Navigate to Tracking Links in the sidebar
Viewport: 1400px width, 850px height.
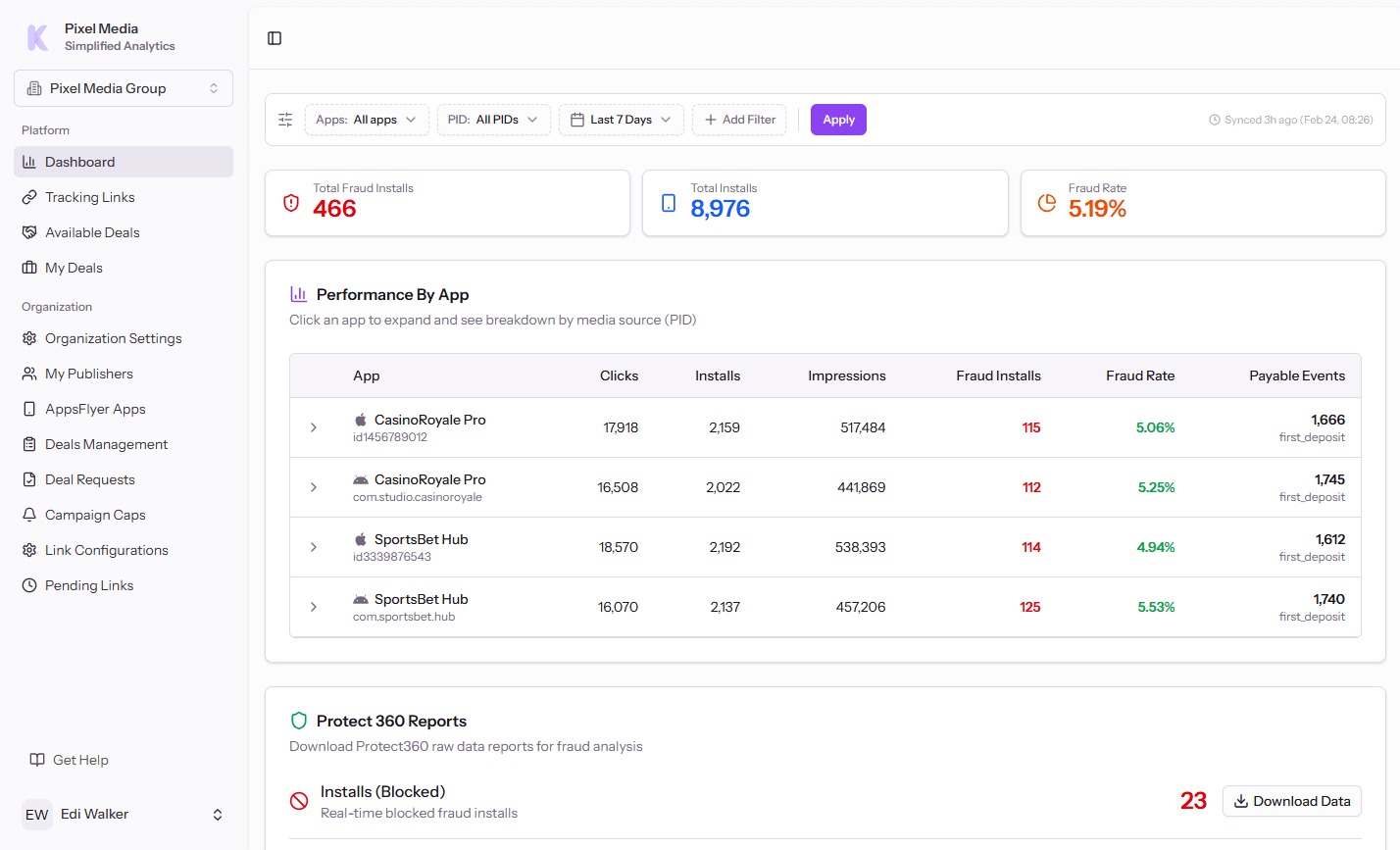[92, 196]
